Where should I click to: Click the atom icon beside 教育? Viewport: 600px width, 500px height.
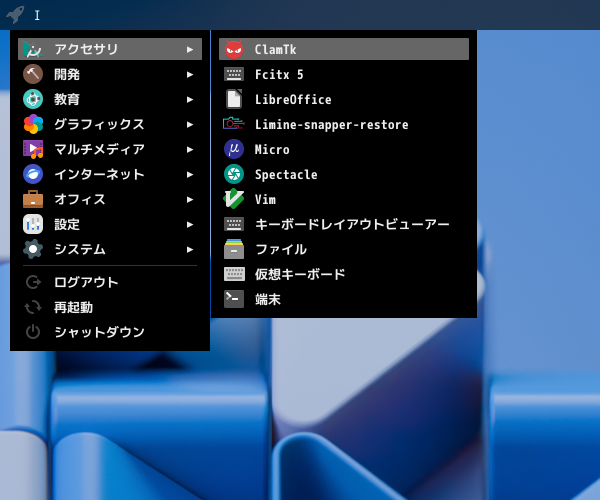point(33,99)
